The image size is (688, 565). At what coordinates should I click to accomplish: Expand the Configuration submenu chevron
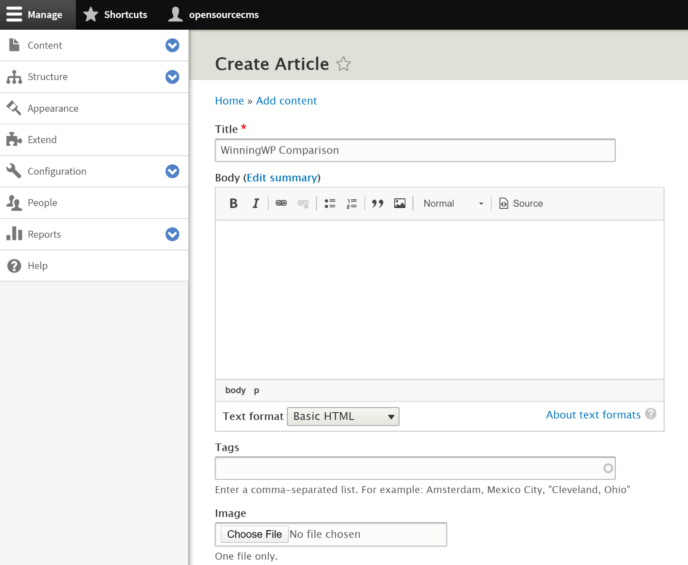(x=172, y=171)
